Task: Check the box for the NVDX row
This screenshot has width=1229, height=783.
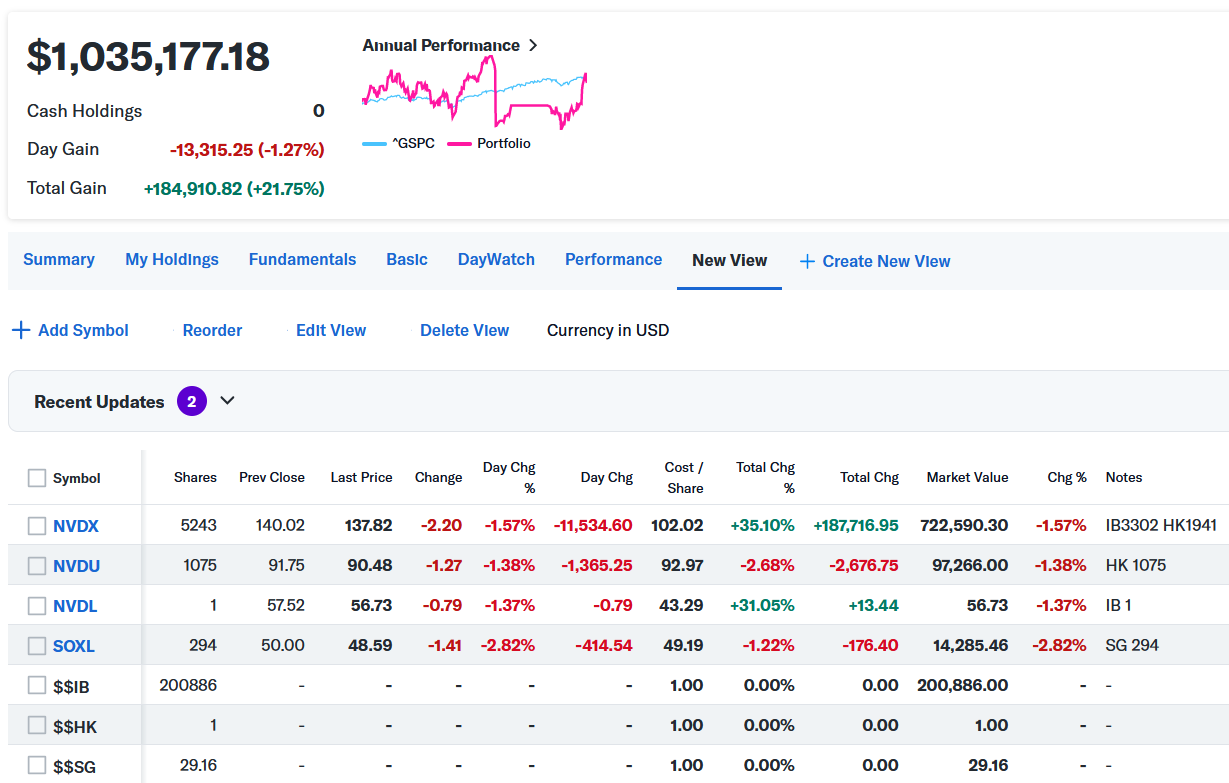Action: [x=37, y=525]
